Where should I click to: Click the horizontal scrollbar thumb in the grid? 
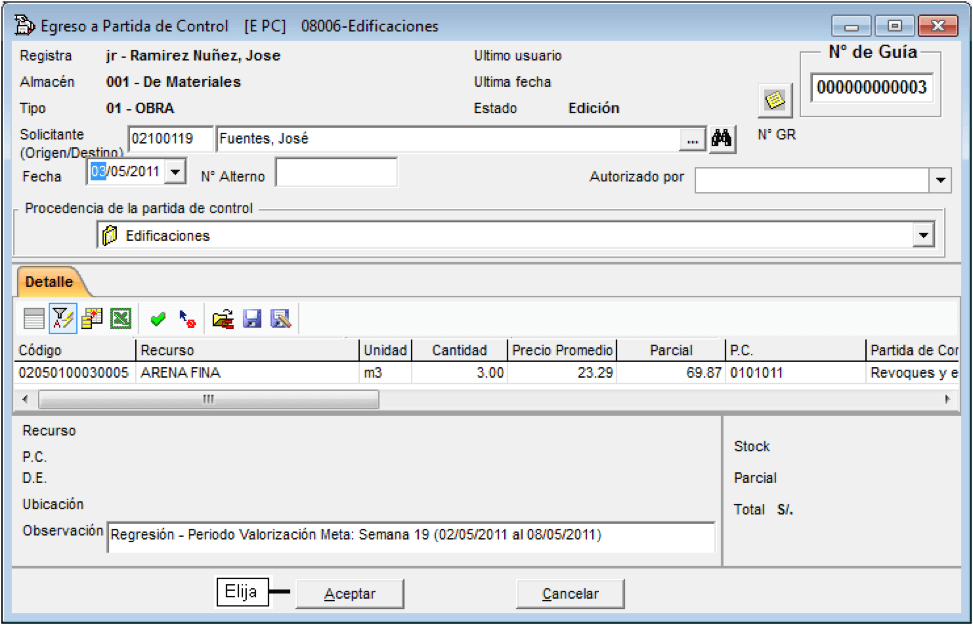click(x=208, y=399)
